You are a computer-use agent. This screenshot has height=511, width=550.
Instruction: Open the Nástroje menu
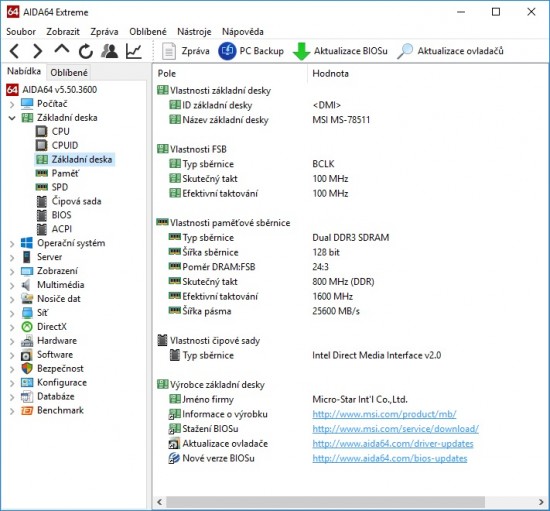(x=194, y=32)
